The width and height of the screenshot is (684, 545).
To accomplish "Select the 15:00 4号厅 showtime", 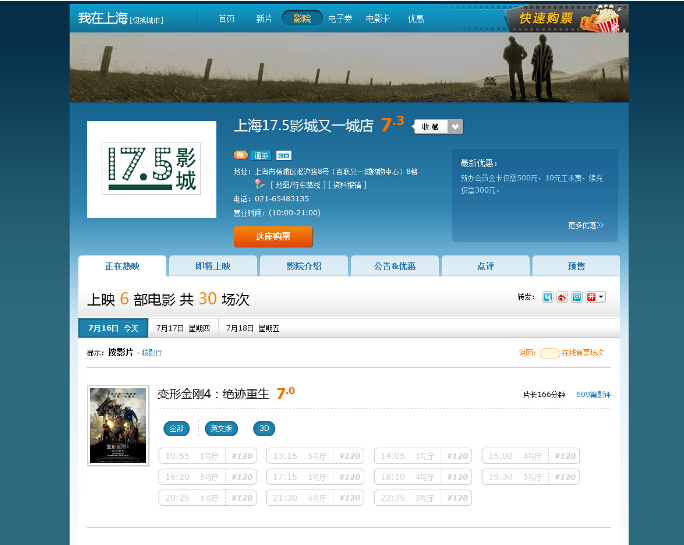I will click(530, 456).
